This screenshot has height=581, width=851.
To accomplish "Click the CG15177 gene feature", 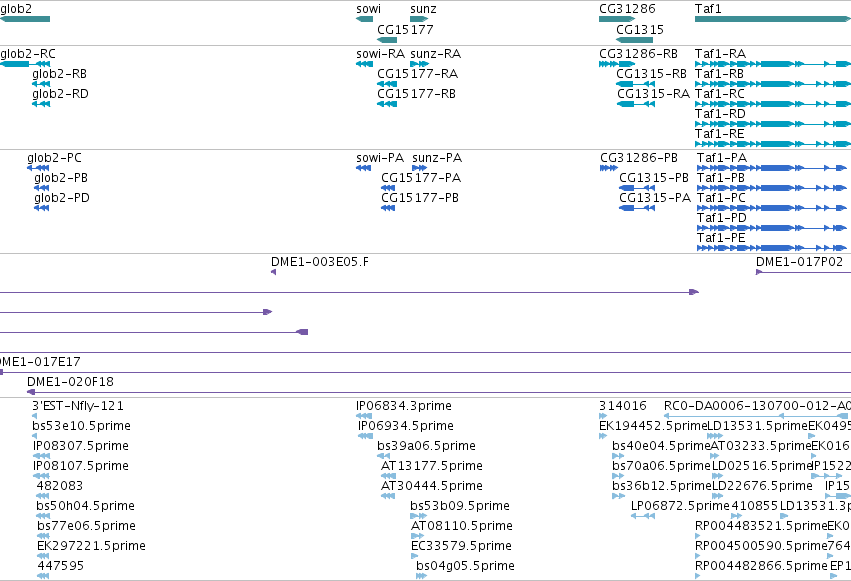I will (387, 40).
